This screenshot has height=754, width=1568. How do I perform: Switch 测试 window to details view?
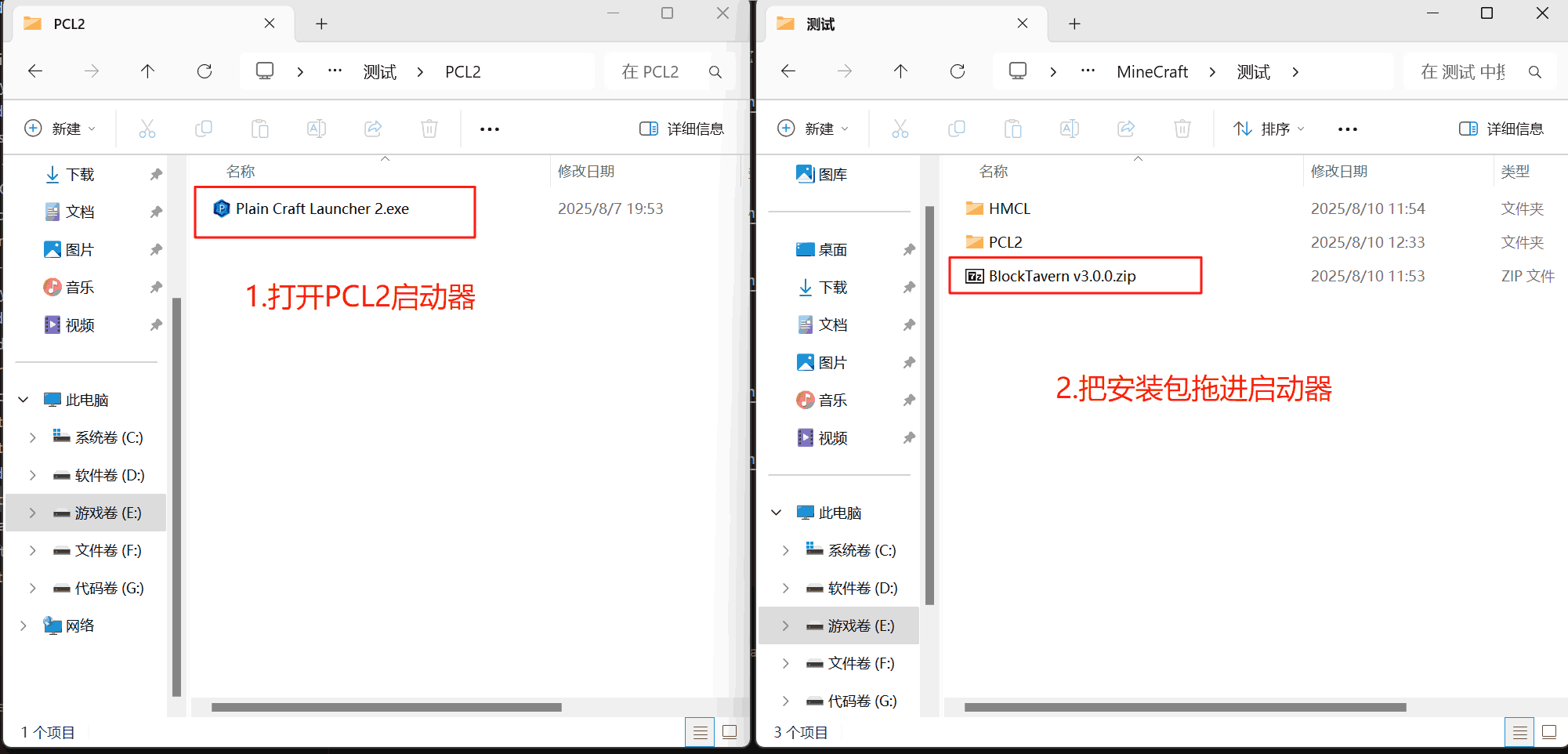(x=1519, y=732)
